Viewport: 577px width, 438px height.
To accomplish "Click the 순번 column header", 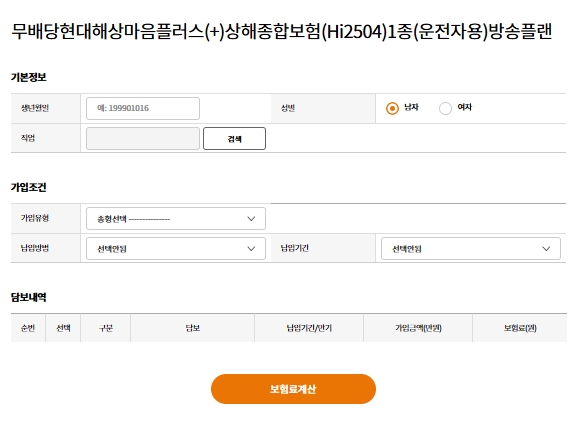I will pos(28,328).
